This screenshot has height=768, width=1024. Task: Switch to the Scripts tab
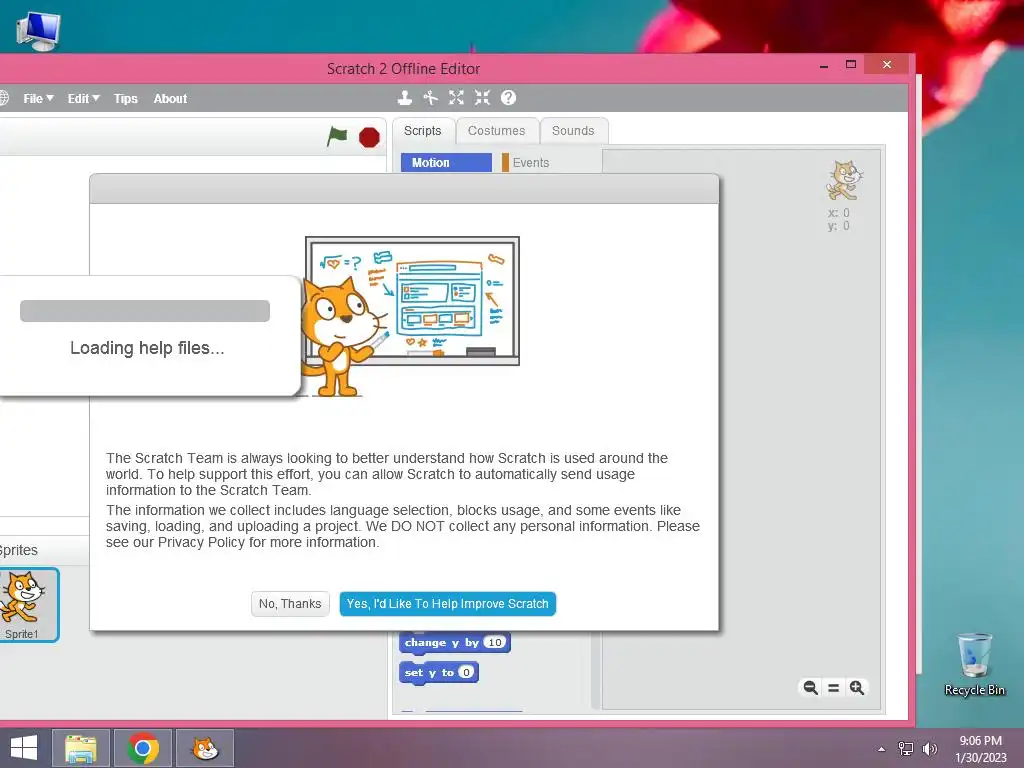tap(423, 131)
